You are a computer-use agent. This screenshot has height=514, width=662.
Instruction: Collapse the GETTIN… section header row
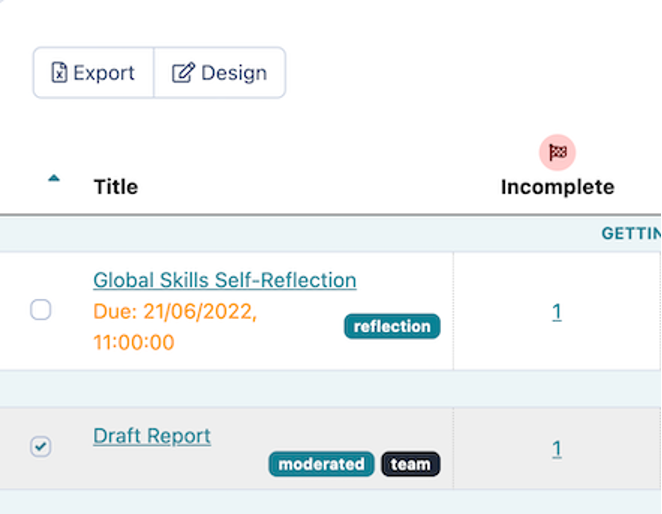tap(630, 234)
